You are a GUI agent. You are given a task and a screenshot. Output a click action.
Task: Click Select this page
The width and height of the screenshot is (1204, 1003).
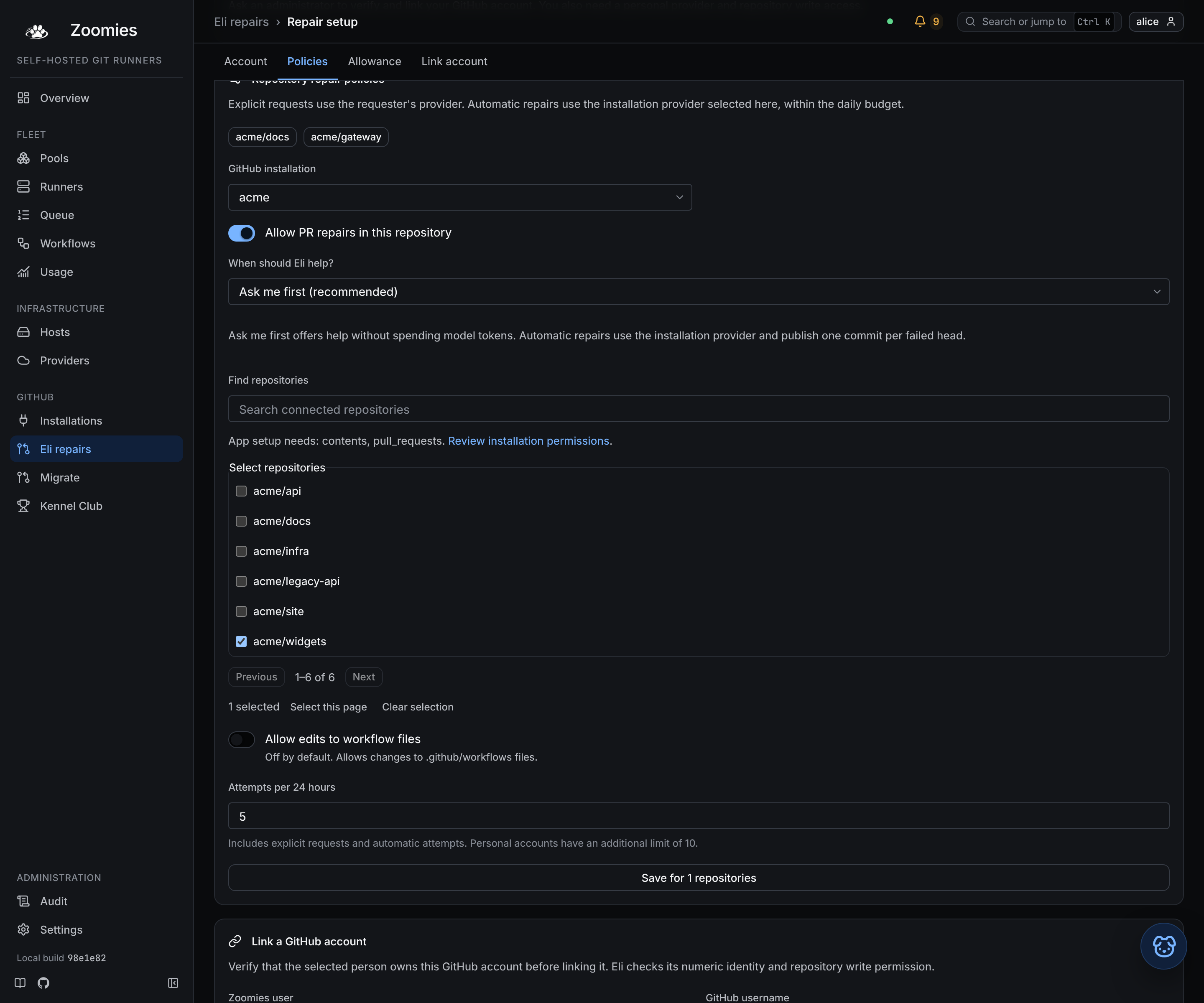point(329,707)
